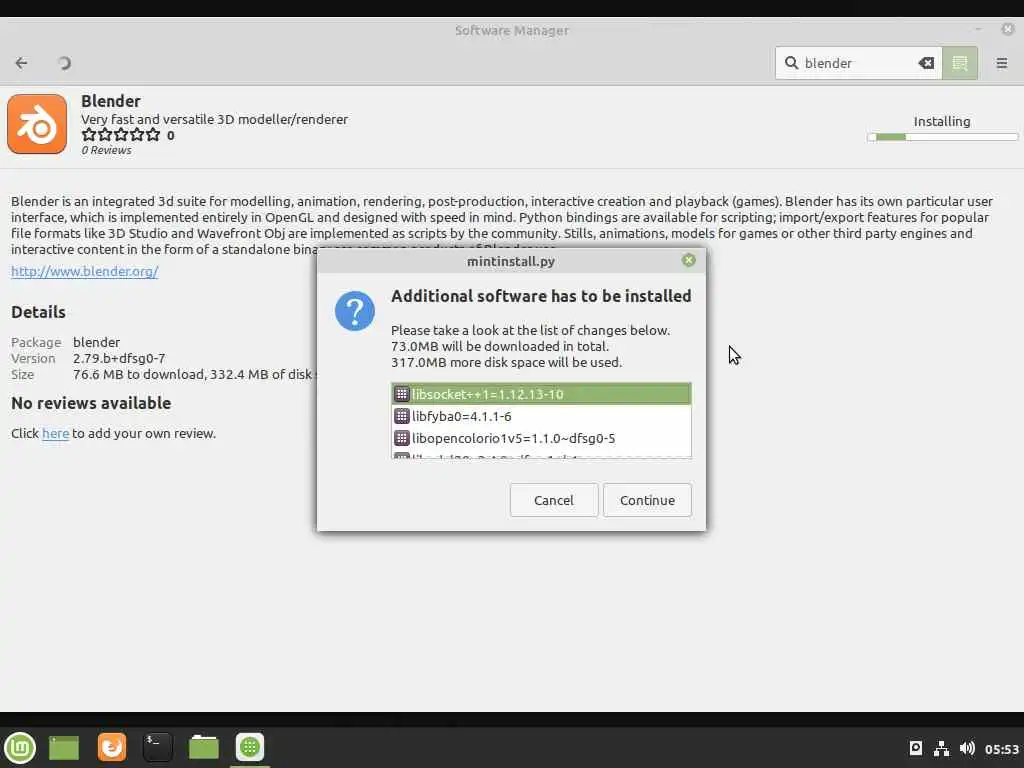Show desktop from the green taskbar icon
This screenshot has height=768, width=1024.
click(x=64, y=748)
